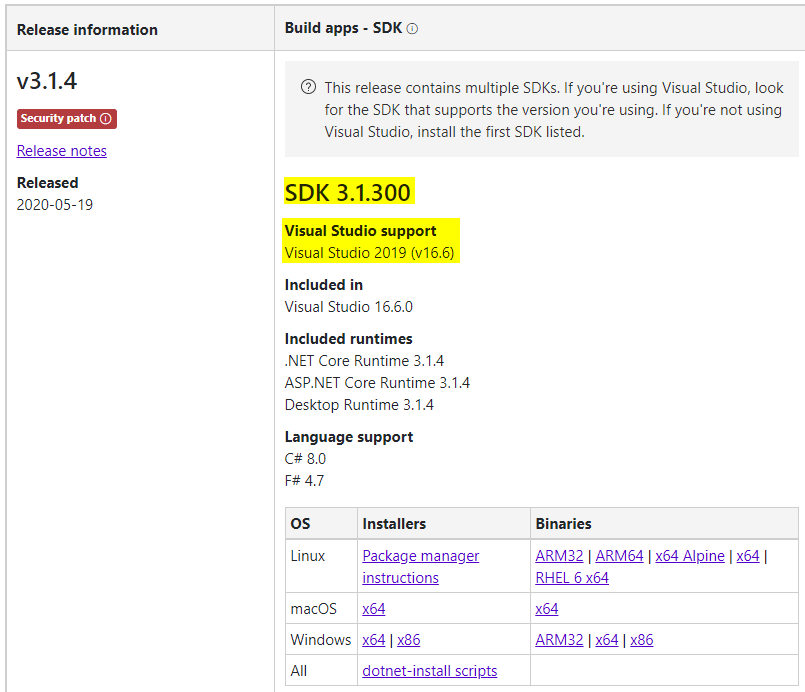Download the RHEL 6 x64 binary

(571, 577)
